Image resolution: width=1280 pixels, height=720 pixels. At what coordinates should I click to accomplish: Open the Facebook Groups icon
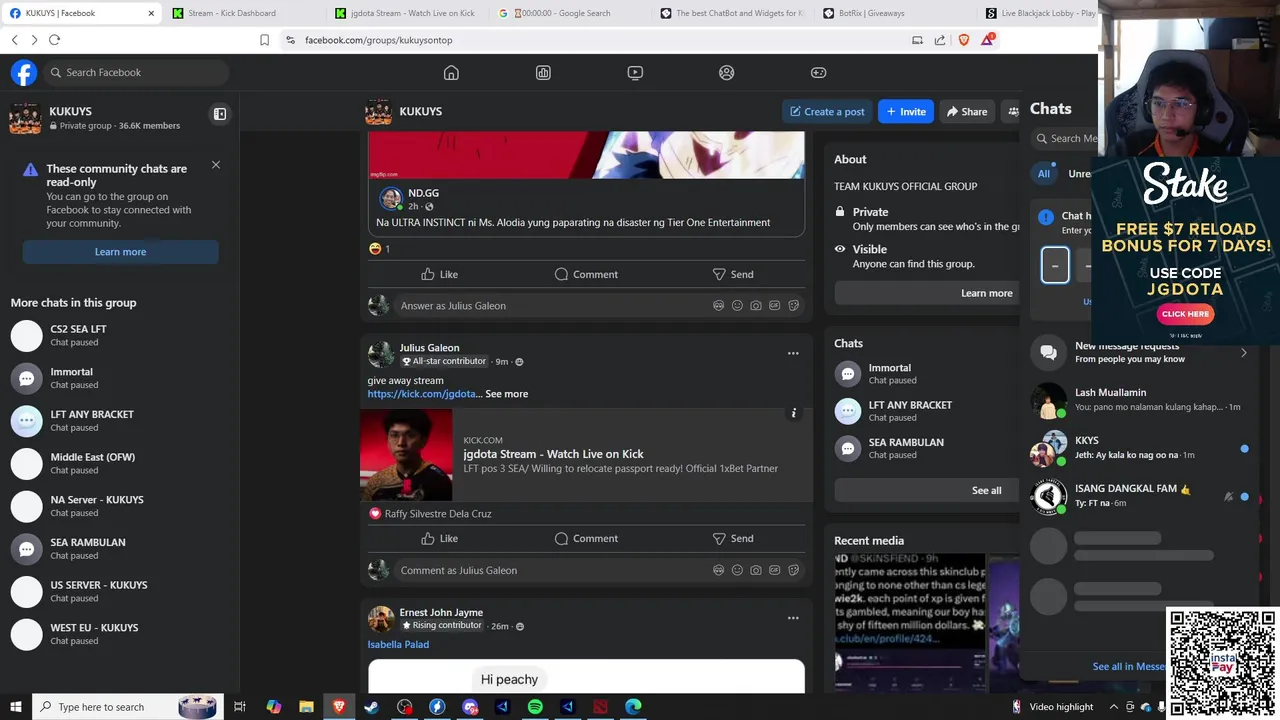727,72
